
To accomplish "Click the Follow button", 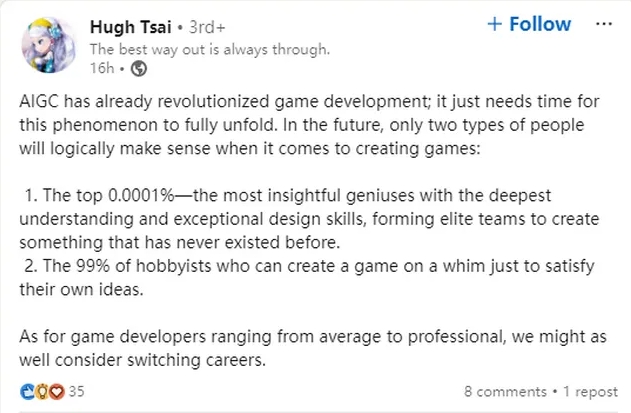I will tap(529, 24).
